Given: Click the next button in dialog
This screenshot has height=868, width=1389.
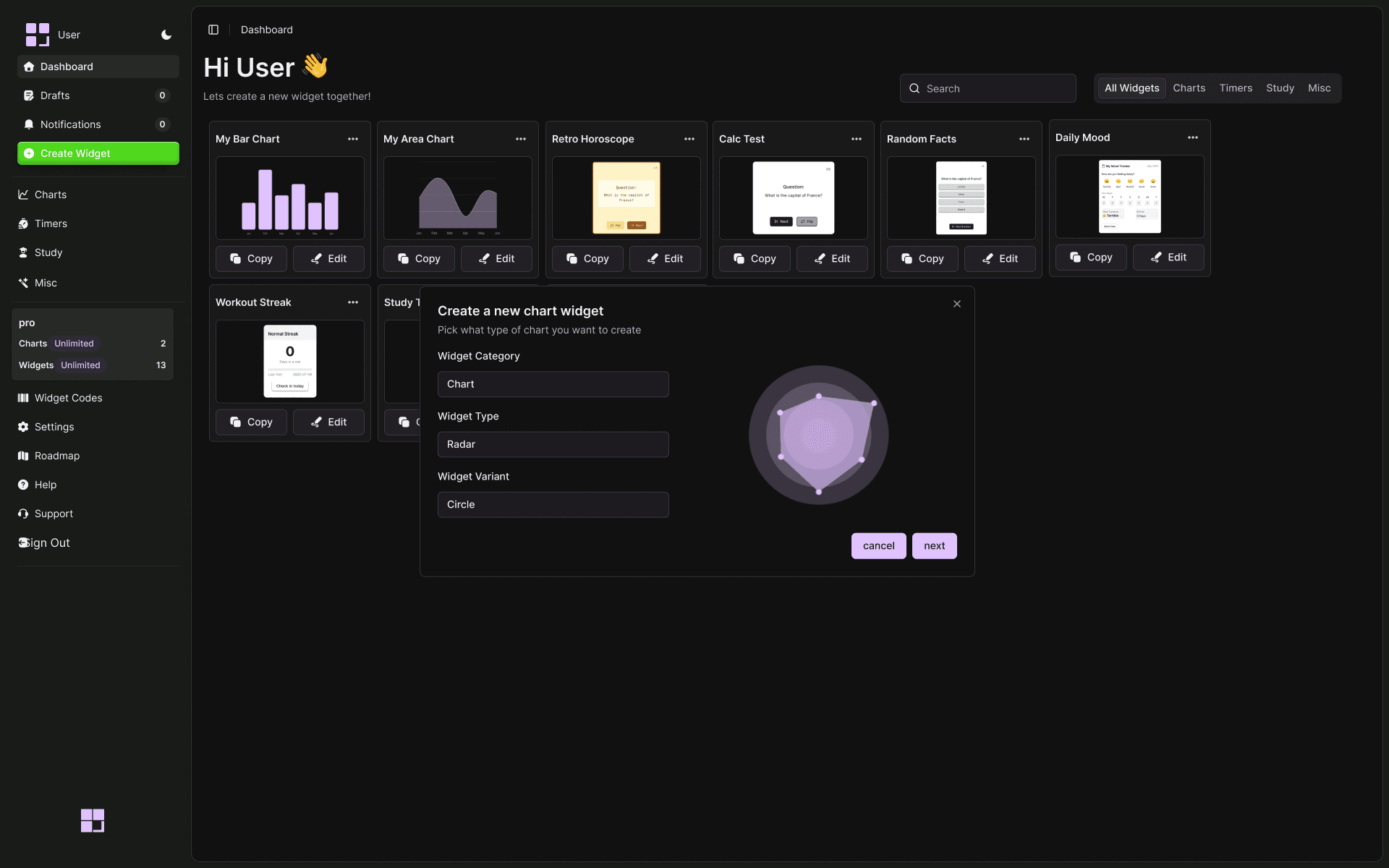Looking at the screenshot, I should [x=934, y=546].
